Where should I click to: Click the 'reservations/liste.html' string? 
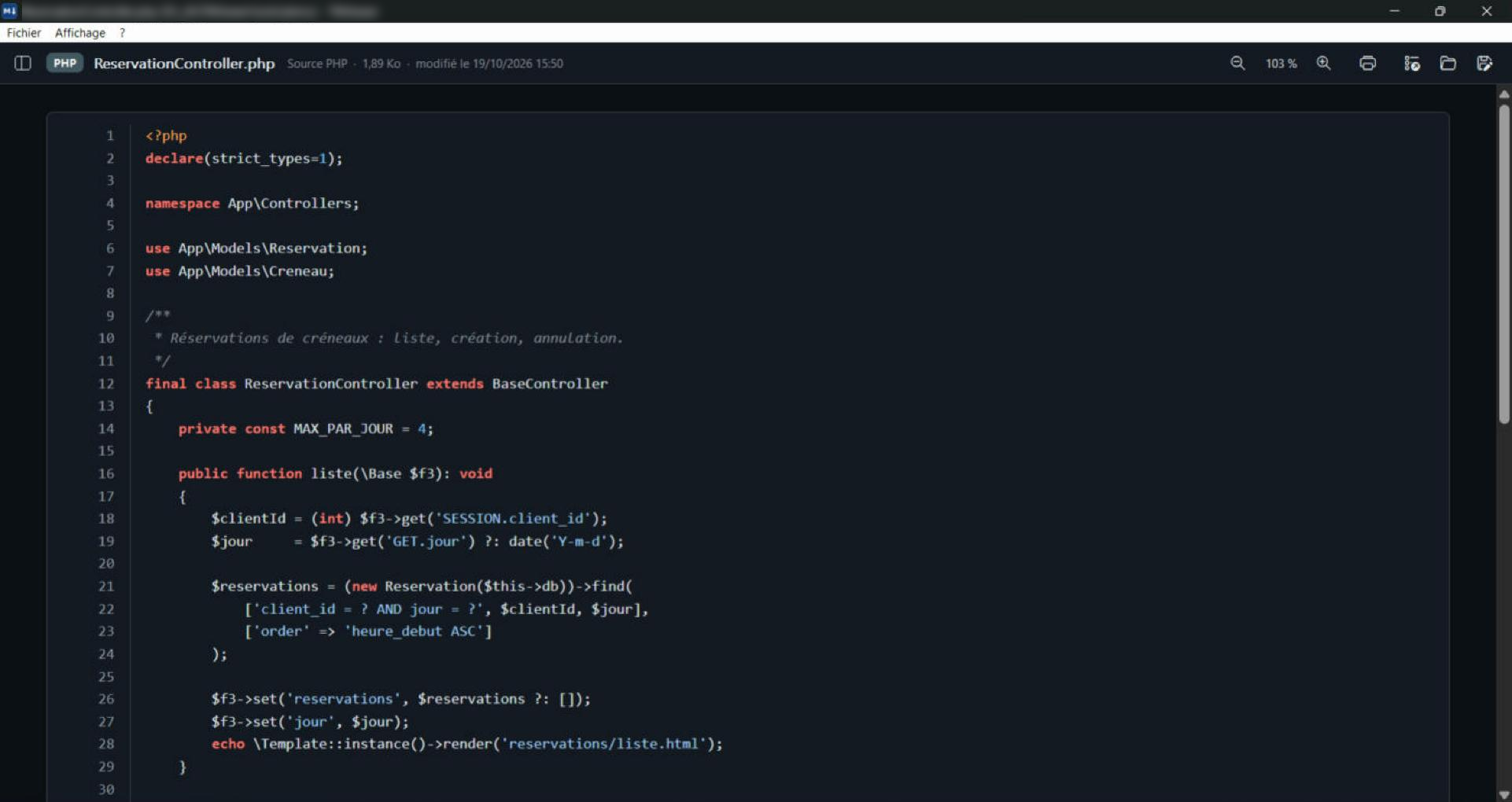tap(603, 743)
